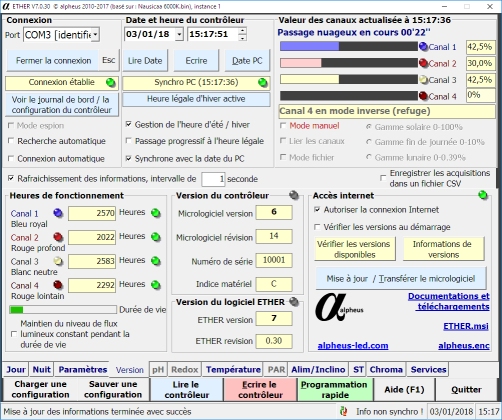Click green status light next to 2570 Heures
502x420 pixels.
pos(155,213)
